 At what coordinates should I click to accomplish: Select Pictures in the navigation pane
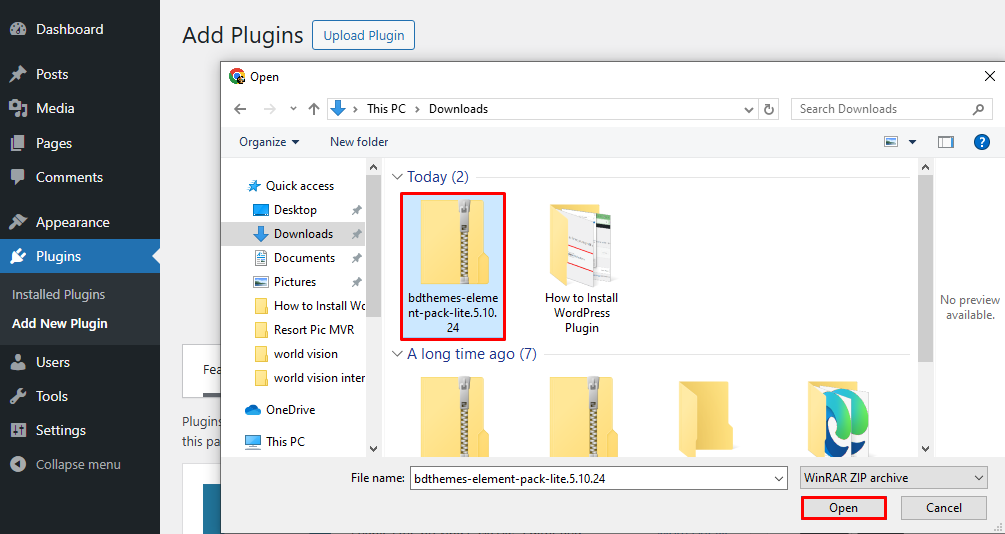[295, 281]
